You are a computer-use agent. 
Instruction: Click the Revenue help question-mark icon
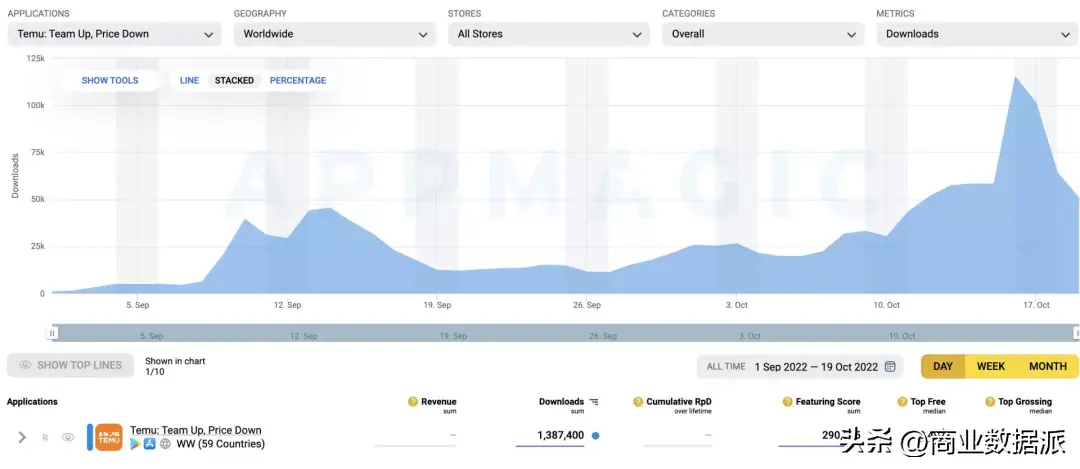tap(413, 402)
